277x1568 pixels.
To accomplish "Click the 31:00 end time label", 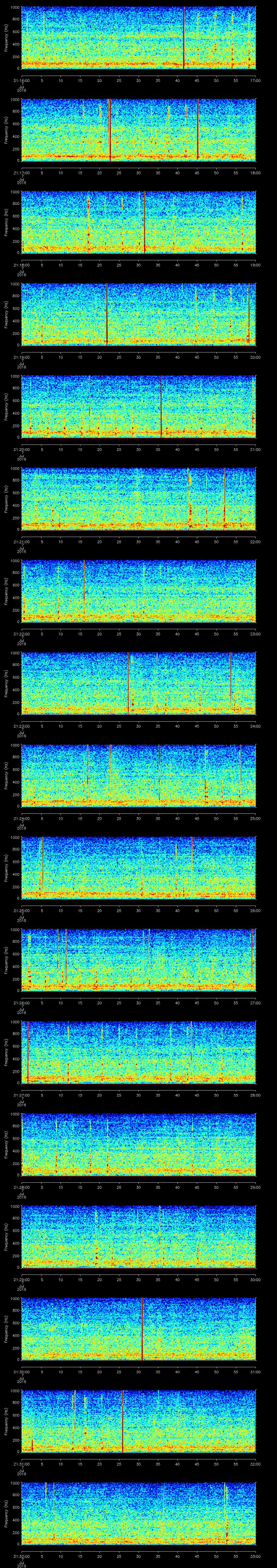I will (255, 1372).
